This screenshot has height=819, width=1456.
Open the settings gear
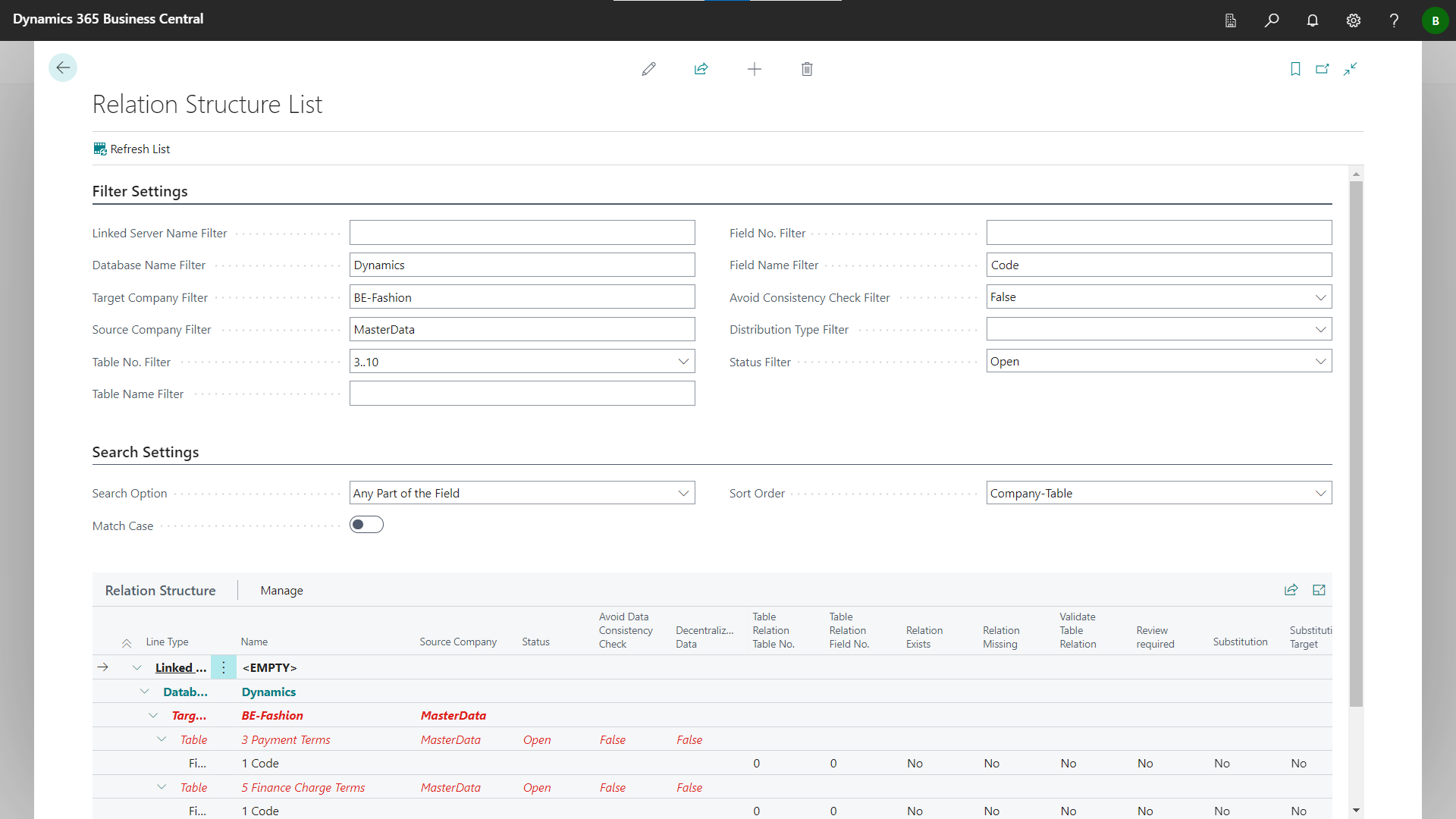pos(1354,20)
